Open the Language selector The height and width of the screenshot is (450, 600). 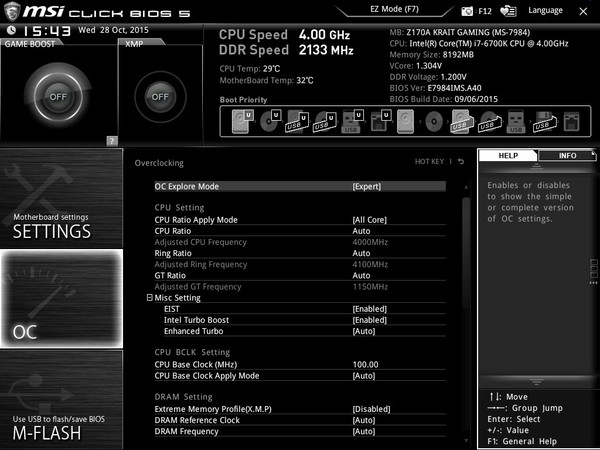545,10
